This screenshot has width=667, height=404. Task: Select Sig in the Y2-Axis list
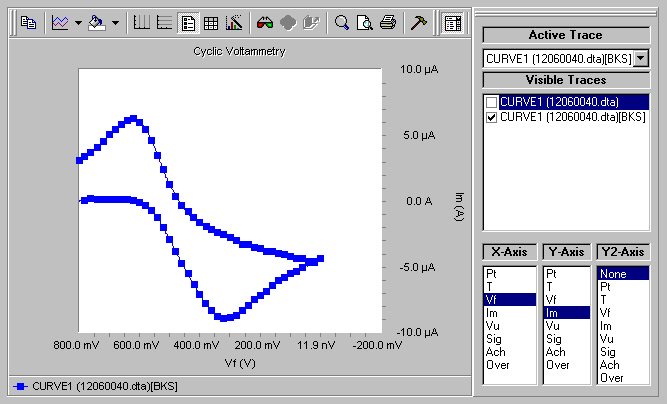point(623,352)
